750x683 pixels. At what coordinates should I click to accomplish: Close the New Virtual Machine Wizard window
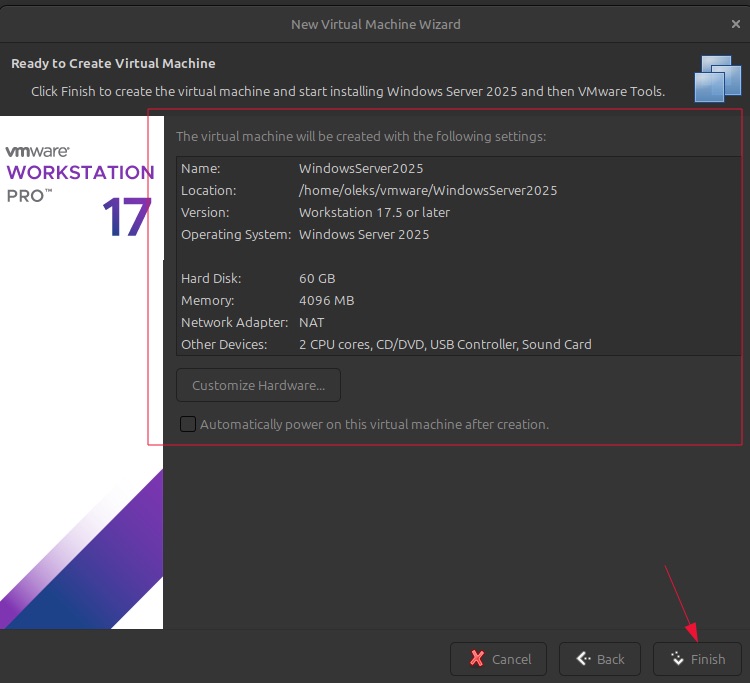click(736, 24)
